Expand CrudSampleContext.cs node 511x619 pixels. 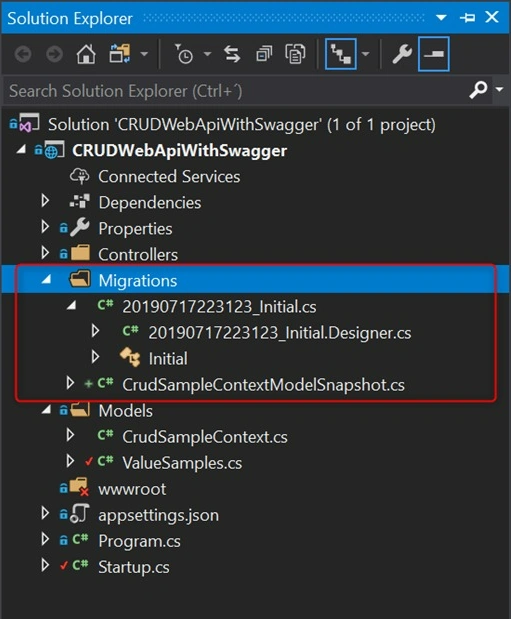tap(70, 435)
